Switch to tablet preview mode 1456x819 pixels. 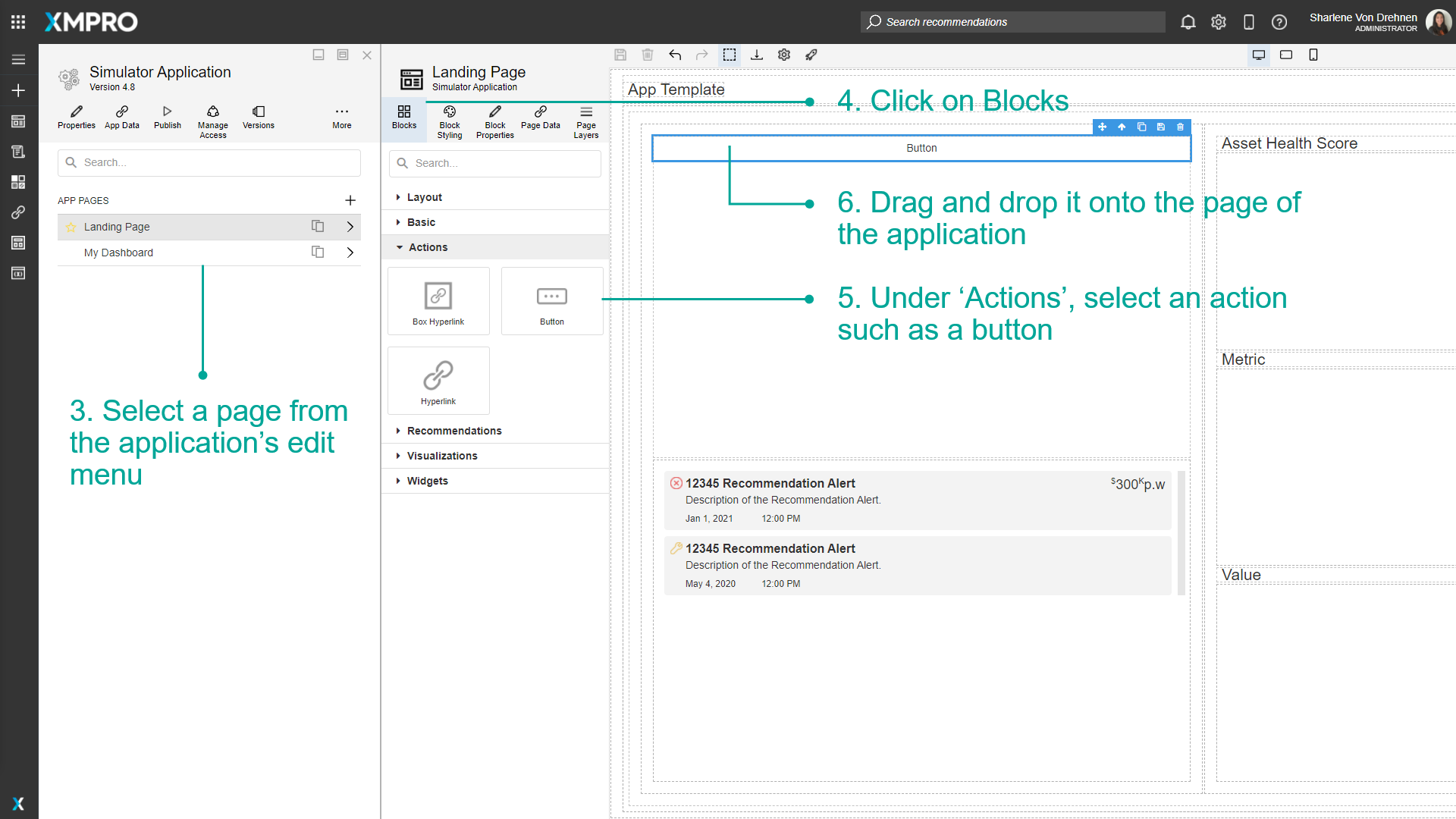1286,55
